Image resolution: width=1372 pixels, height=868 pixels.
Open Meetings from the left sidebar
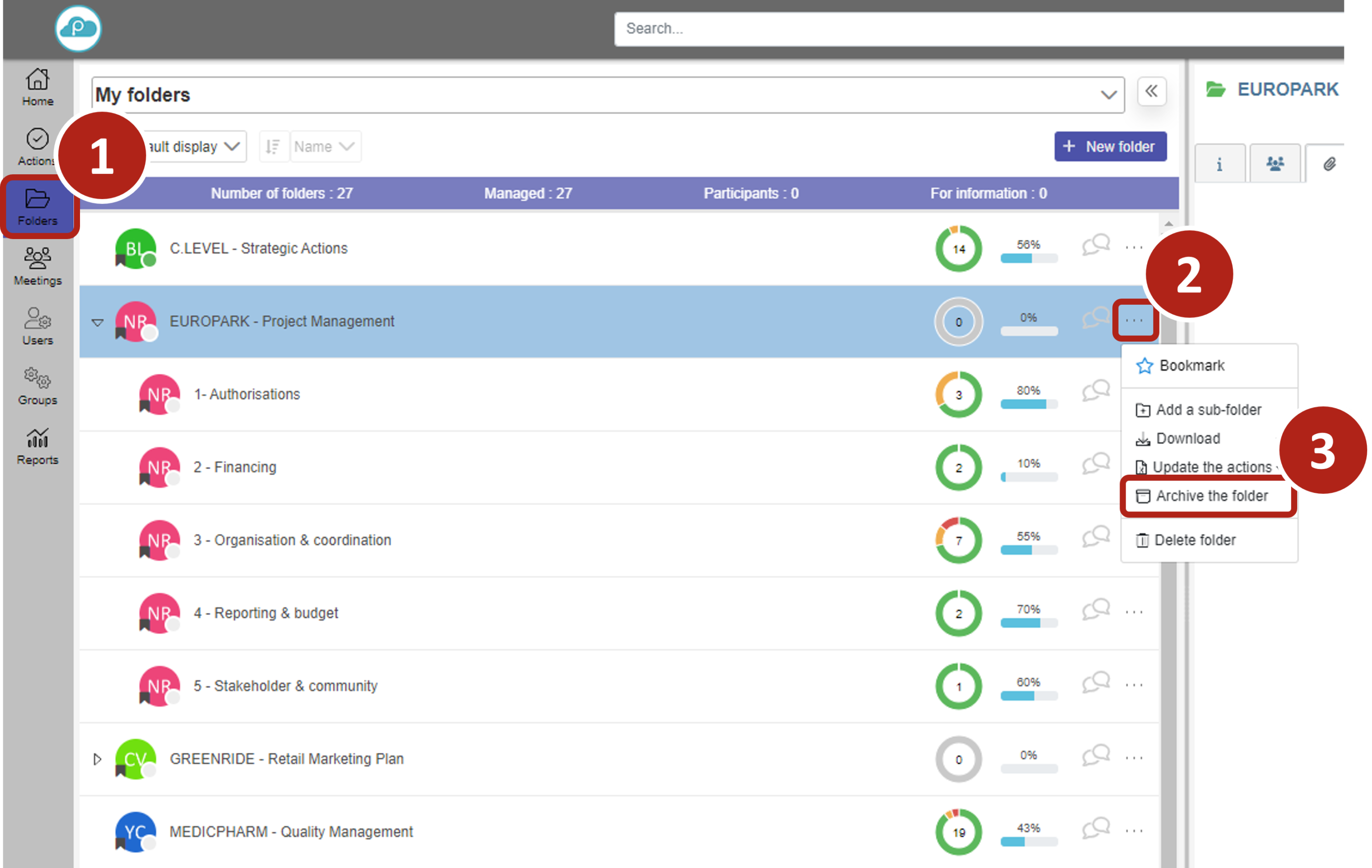click(38, 266)
